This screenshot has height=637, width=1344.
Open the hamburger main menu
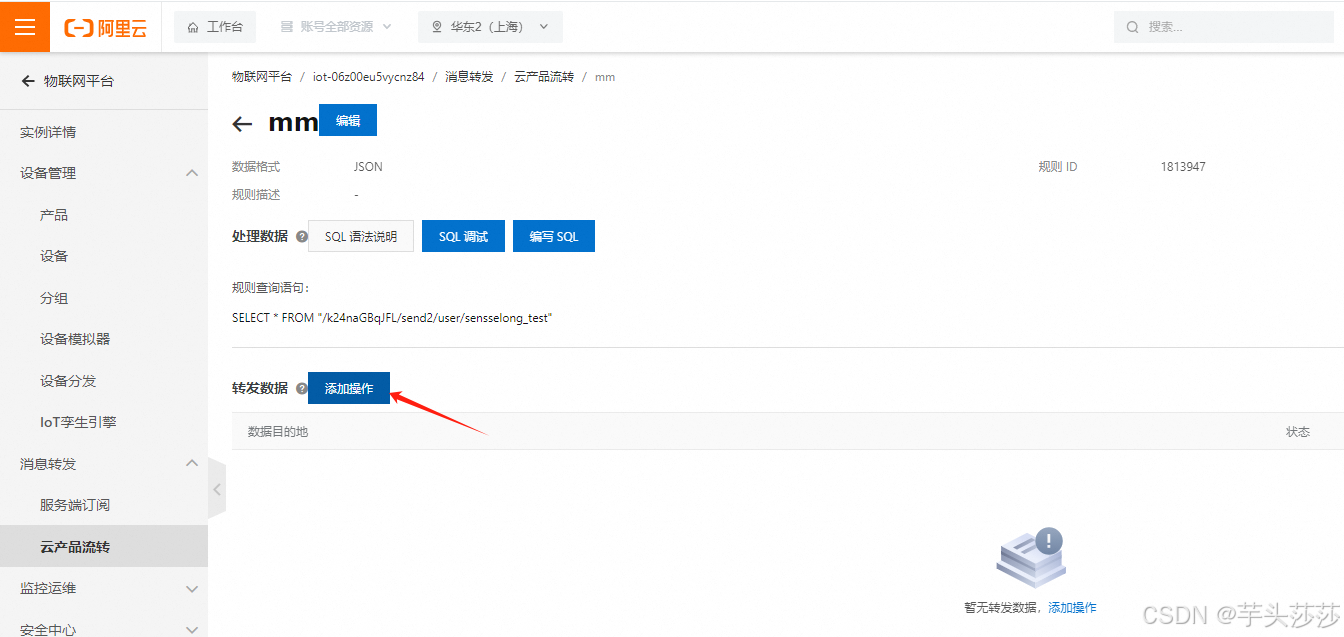point(25,26)
